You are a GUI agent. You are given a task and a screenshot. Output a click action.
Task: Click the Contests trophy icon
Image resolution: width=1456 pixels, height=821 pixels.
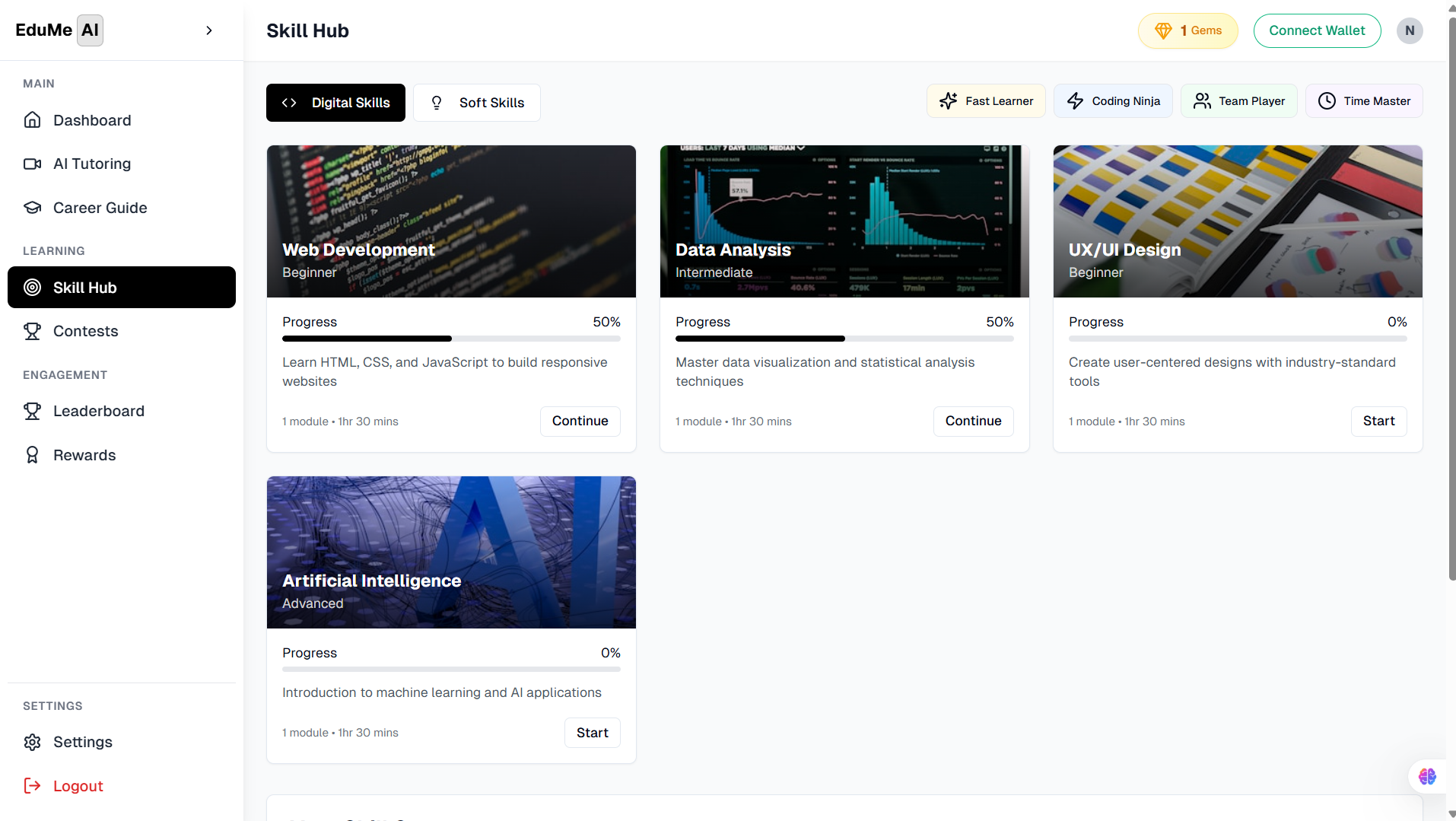32,331
